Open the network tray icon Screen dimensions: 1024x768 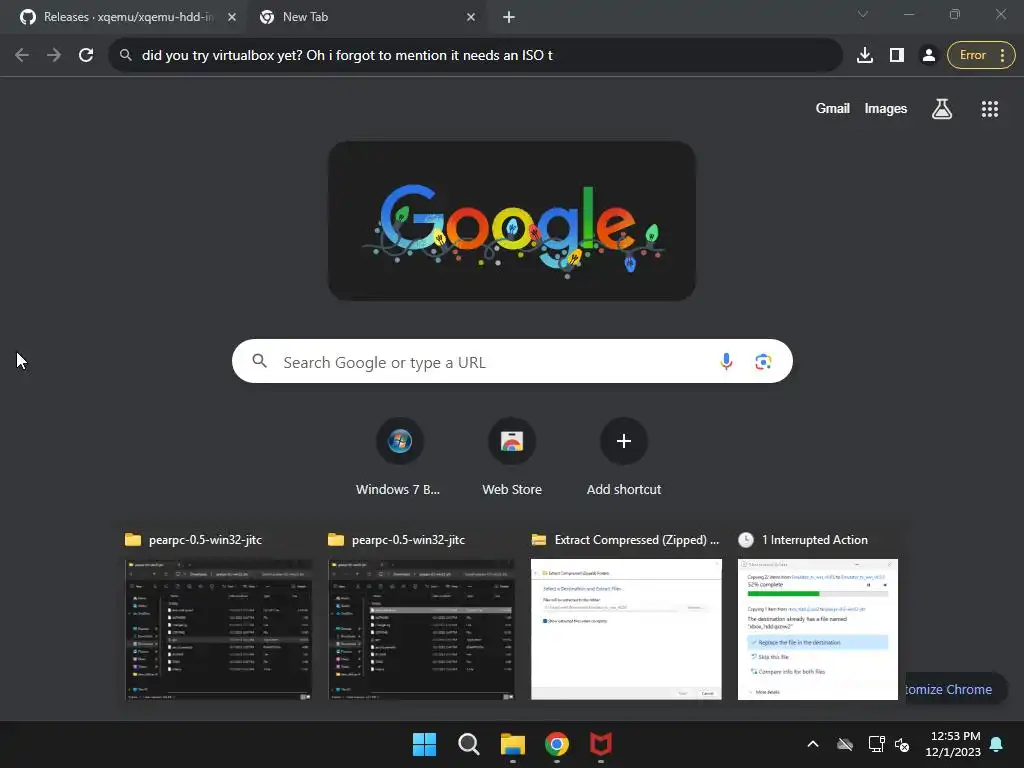click(876, 744)
